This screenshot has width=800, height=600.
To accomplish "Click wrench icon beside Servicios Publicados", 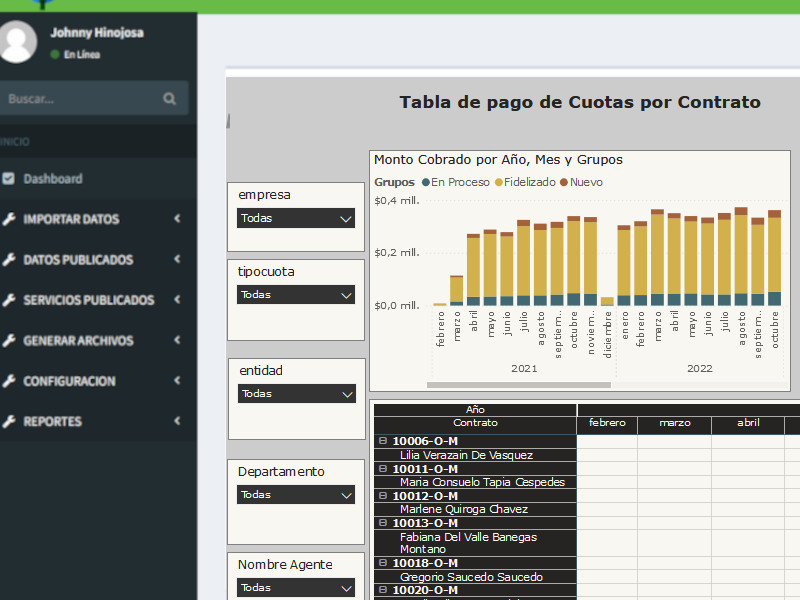I will tap(9, 300).
